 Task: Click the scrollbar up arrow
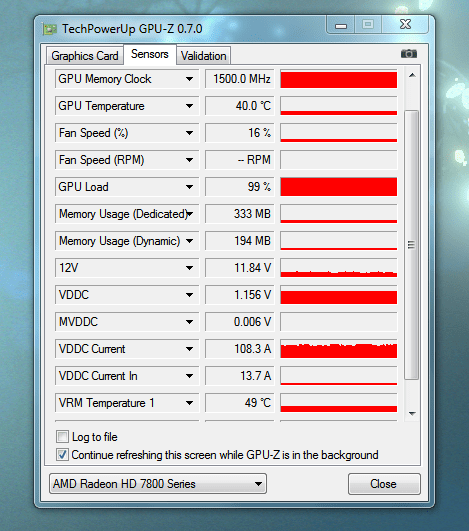412,75
